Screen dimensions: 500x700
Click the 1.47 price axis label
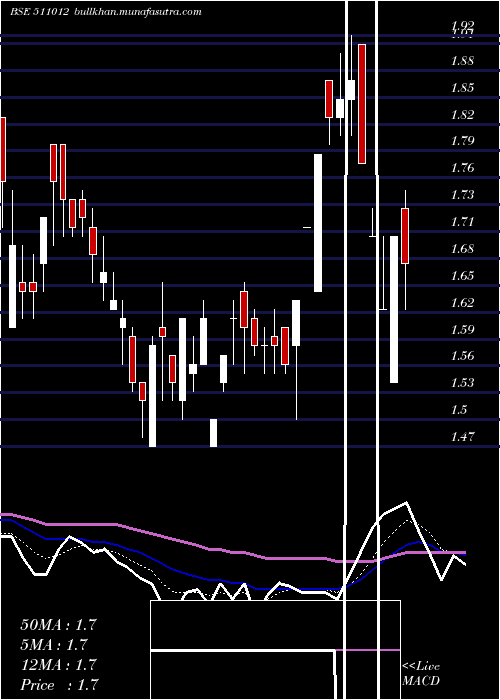tap(462, 437)
